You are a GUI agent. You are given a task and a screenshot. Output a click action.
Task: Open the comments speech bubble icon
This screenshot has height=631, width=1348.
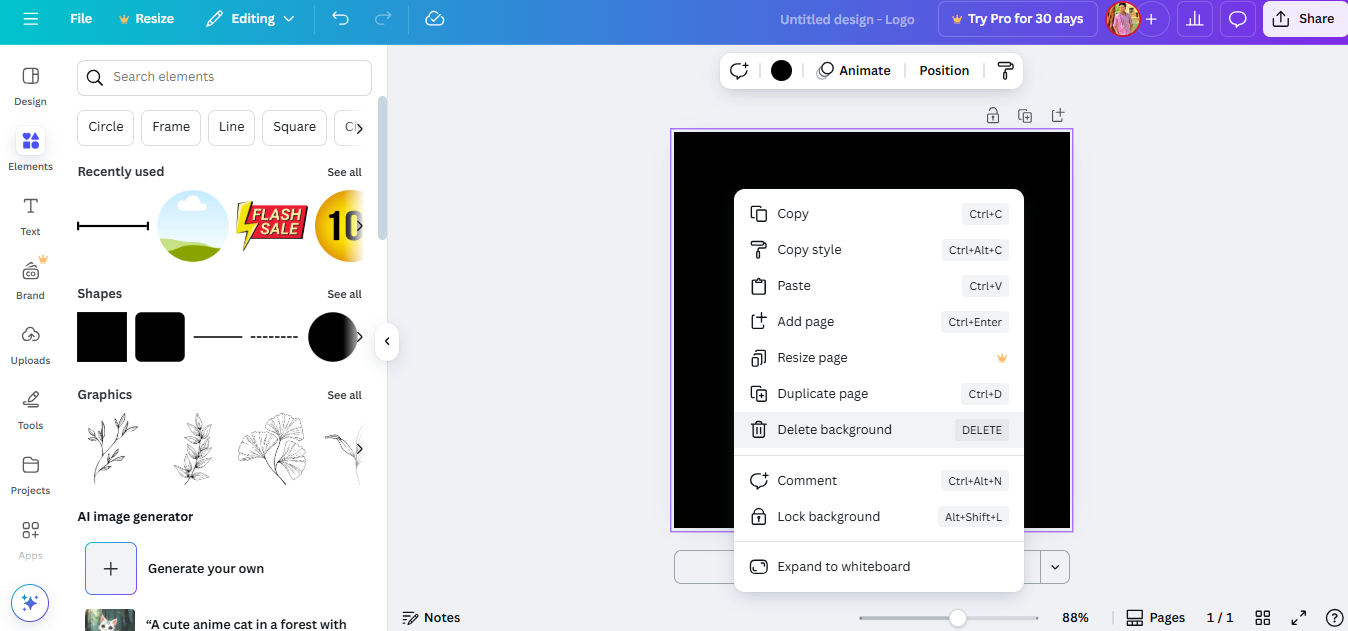point(1238,19)
